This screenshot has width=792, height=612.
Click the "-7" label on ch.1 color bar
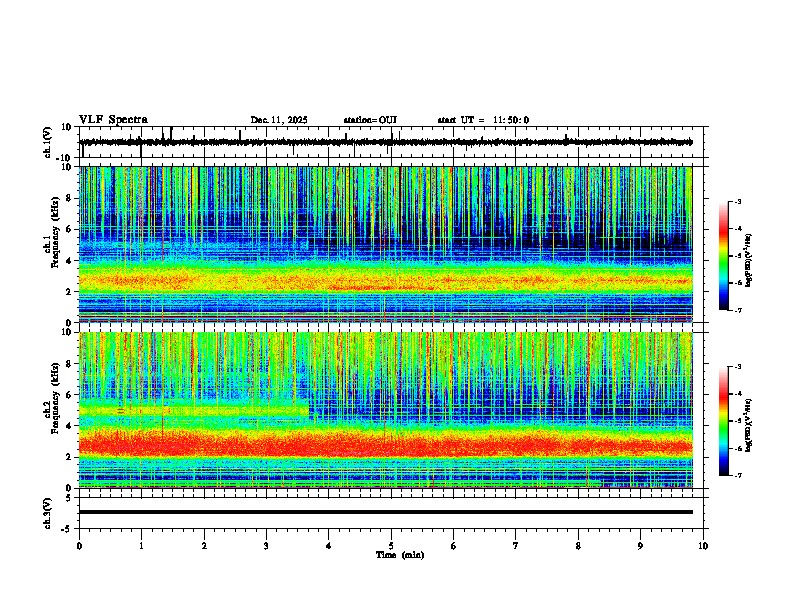(737, 310)
